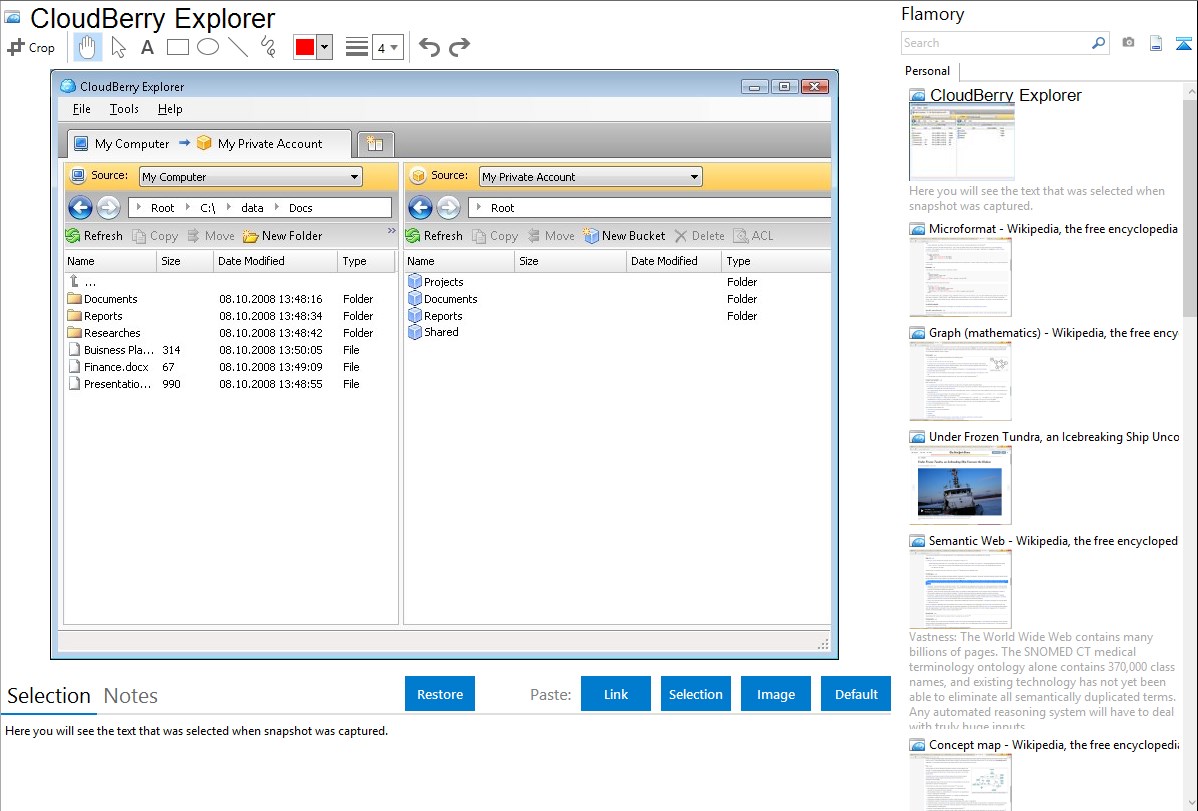Switch to the Notes tab

tap(131, 696)
